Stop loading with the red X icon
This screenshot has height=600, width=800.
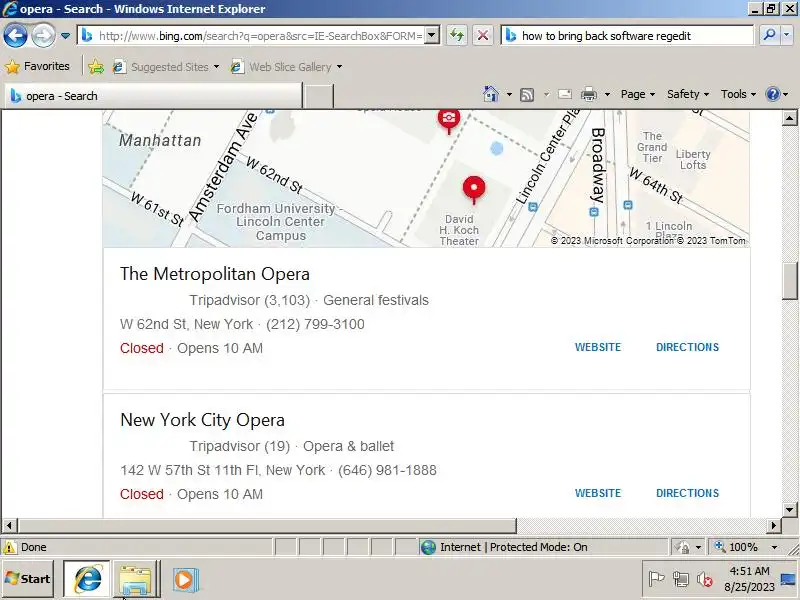(482, 36)
